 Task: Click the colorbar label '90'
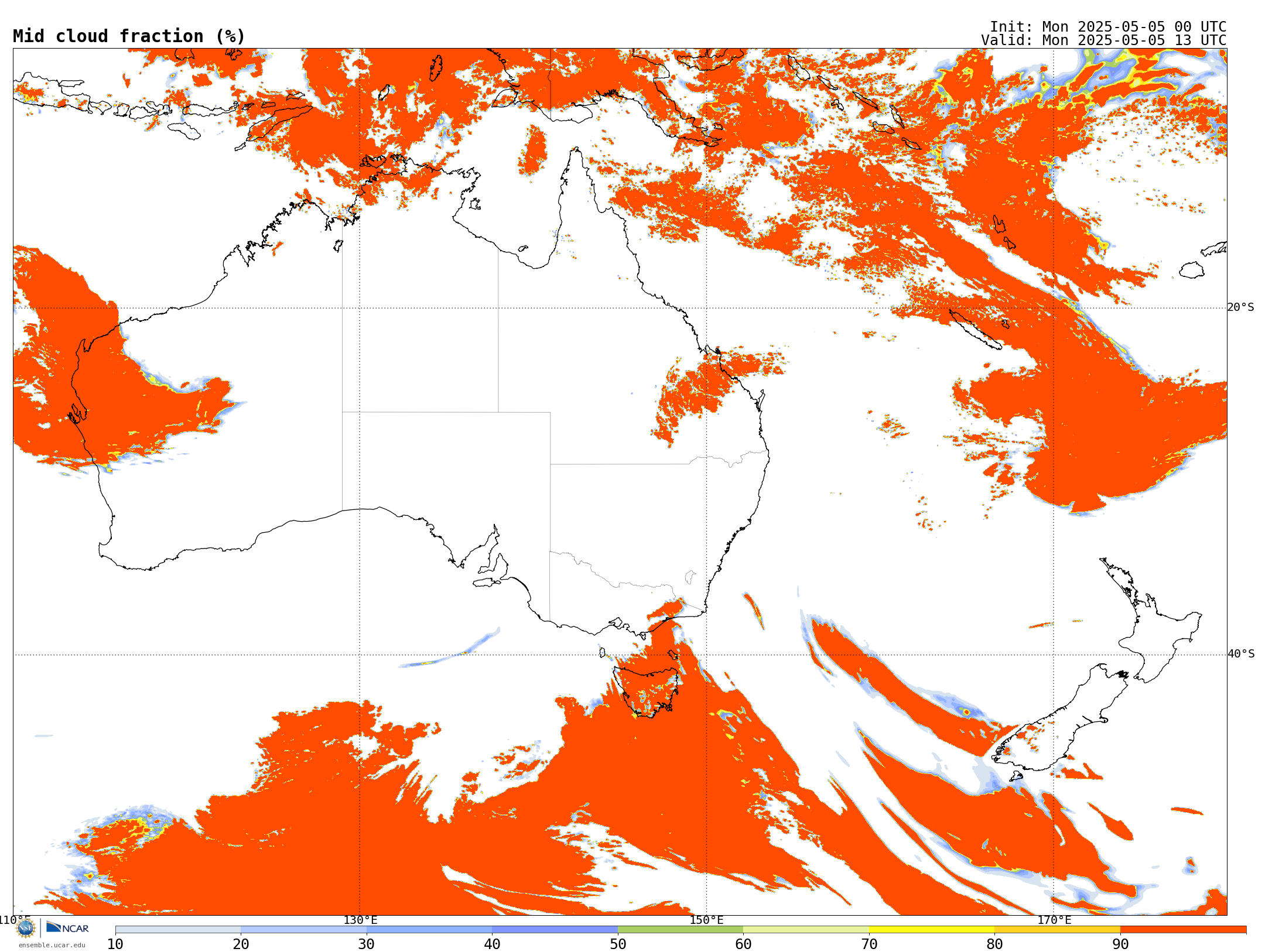pyautogui.click(x=1120, y=944)
